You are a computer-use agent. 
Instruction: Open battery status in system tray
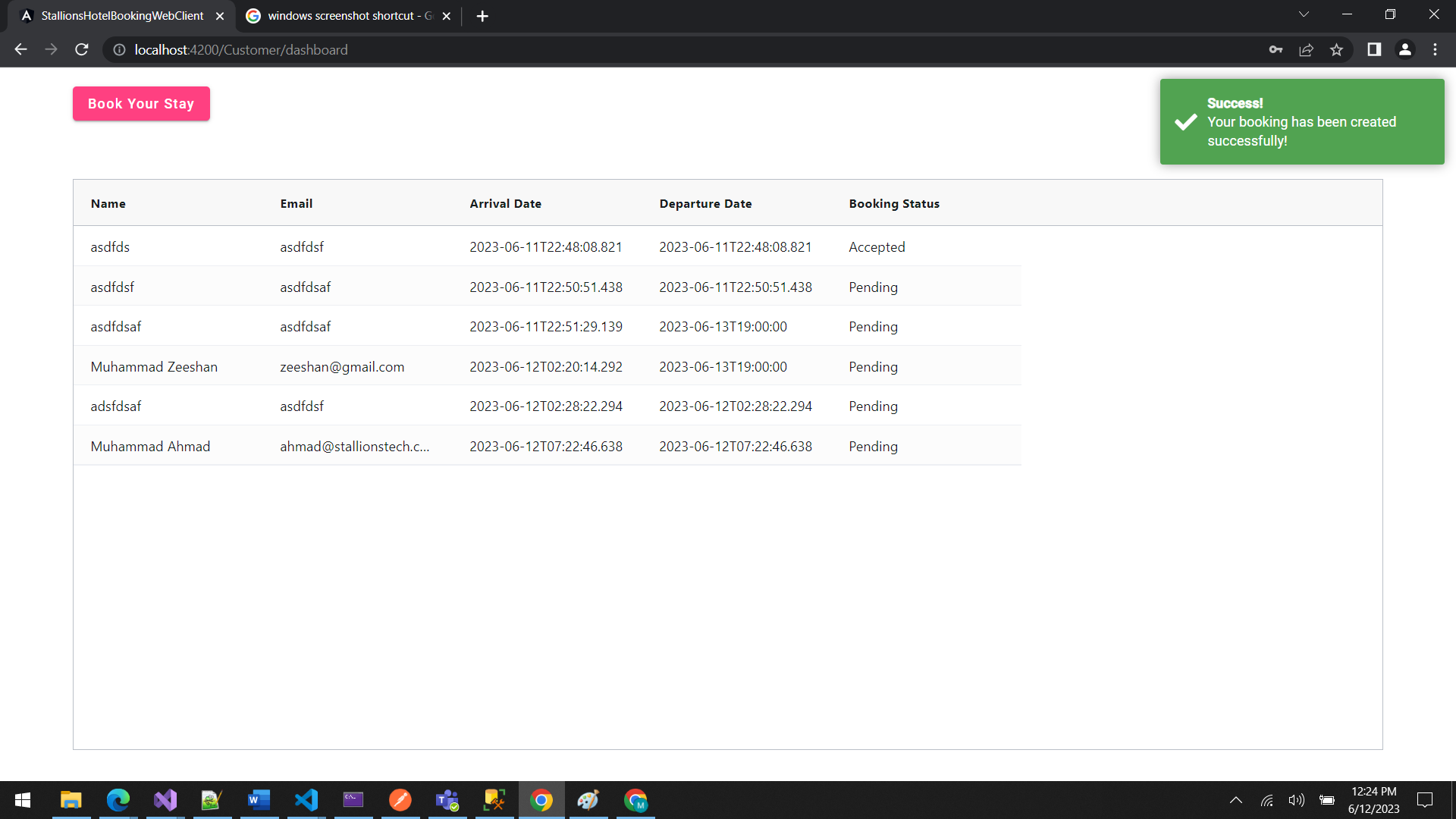tap(1327, 800)
